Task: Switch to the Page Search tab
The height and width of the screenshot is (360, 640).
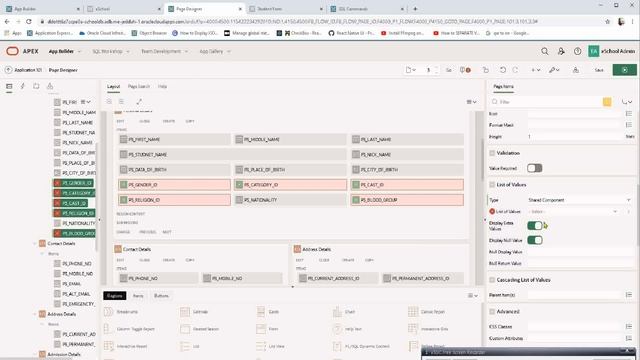Action: (x=139, y=87)
